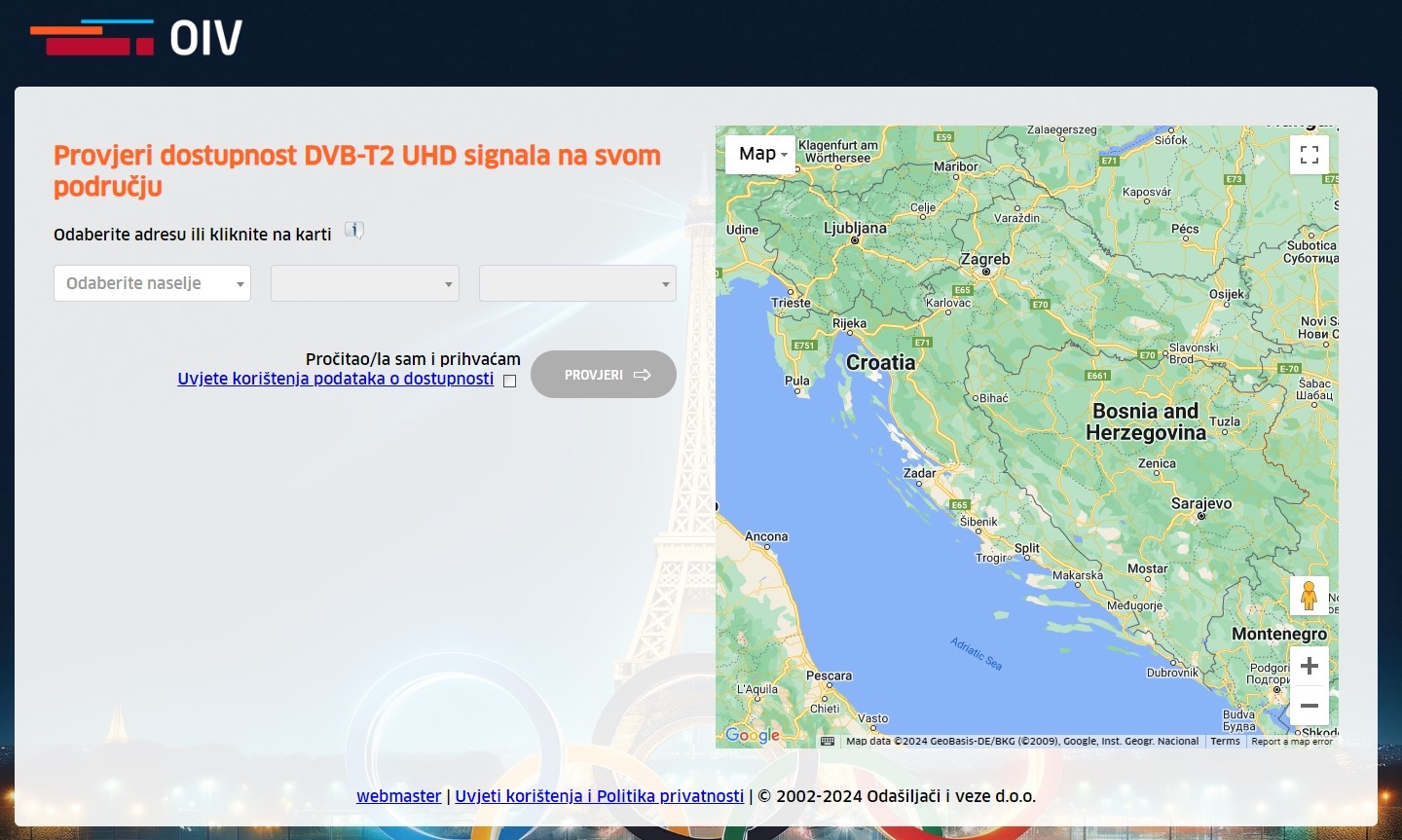
Task: Click Bihać on the map
Action: pos(994,398)
